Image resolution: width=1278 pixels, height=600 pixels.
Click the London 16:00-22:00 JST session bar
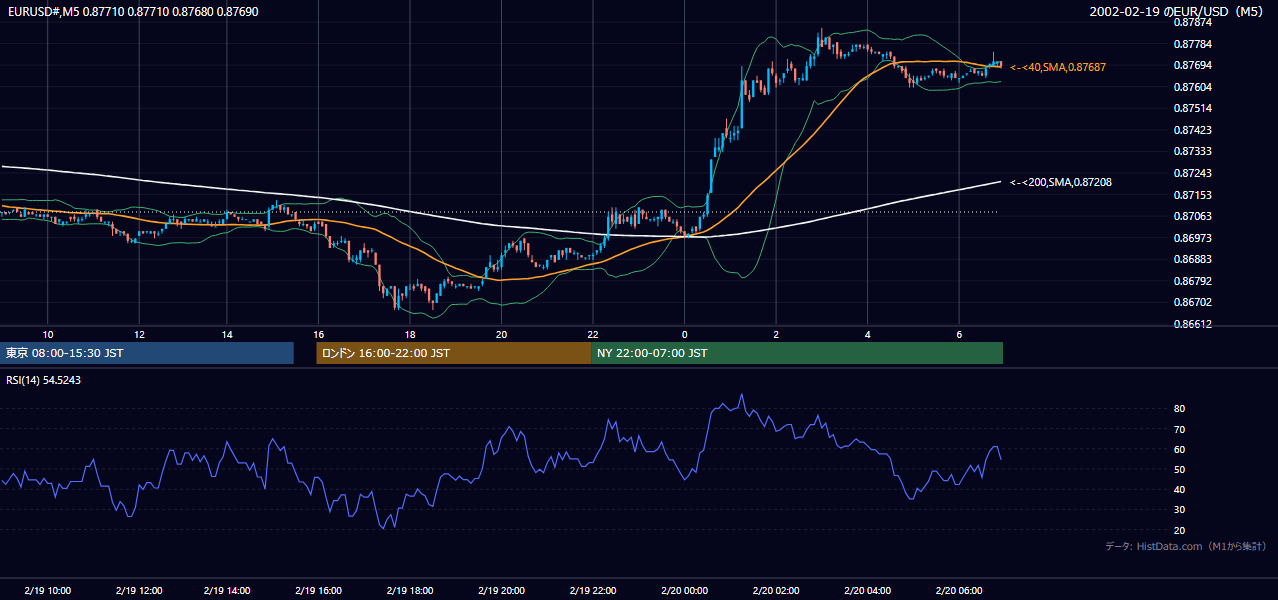click(453, 353)
